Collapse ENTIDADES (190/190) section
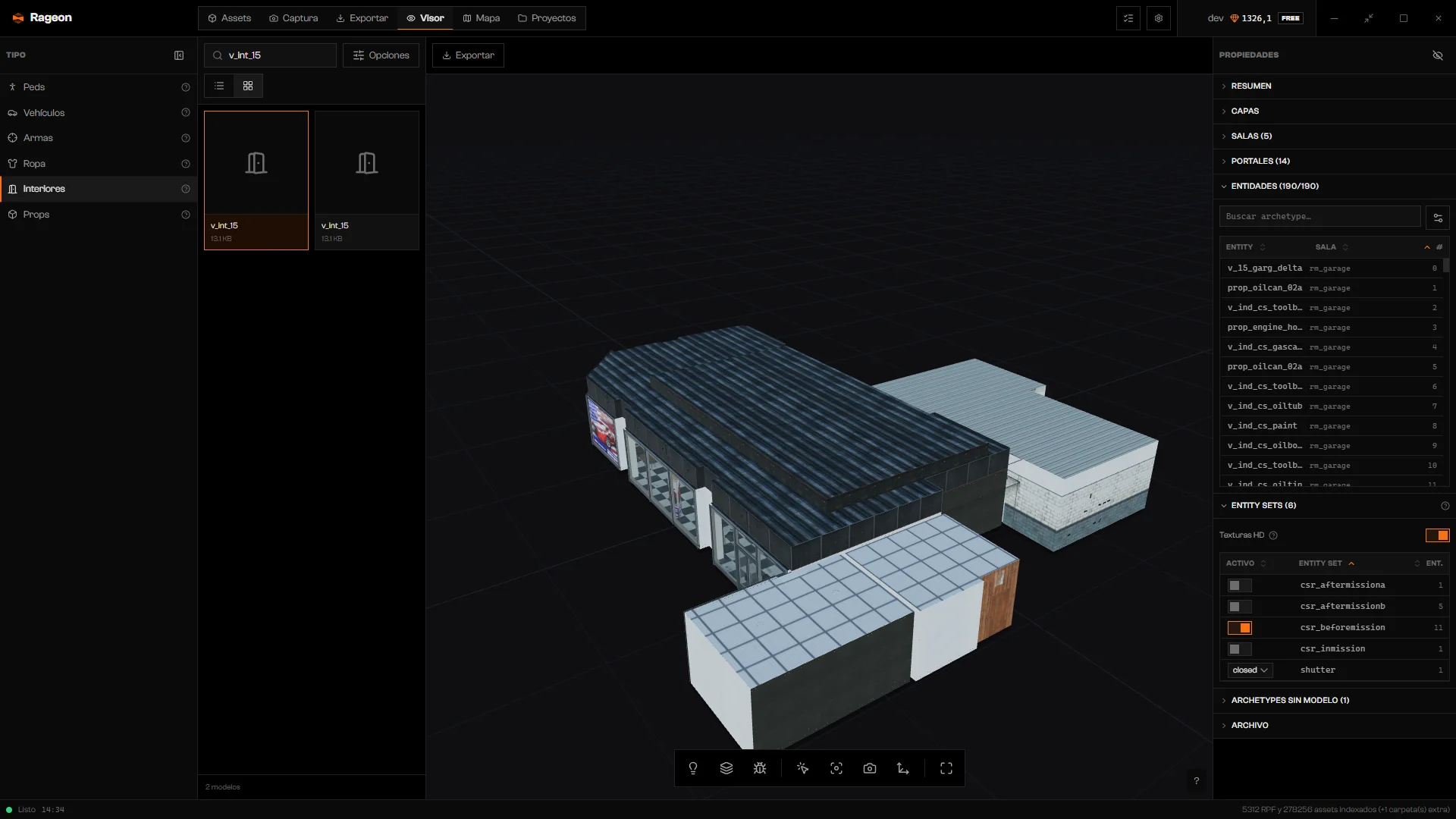Image resolution: width=1456 pixels, height=819 pixels. 1334,187
